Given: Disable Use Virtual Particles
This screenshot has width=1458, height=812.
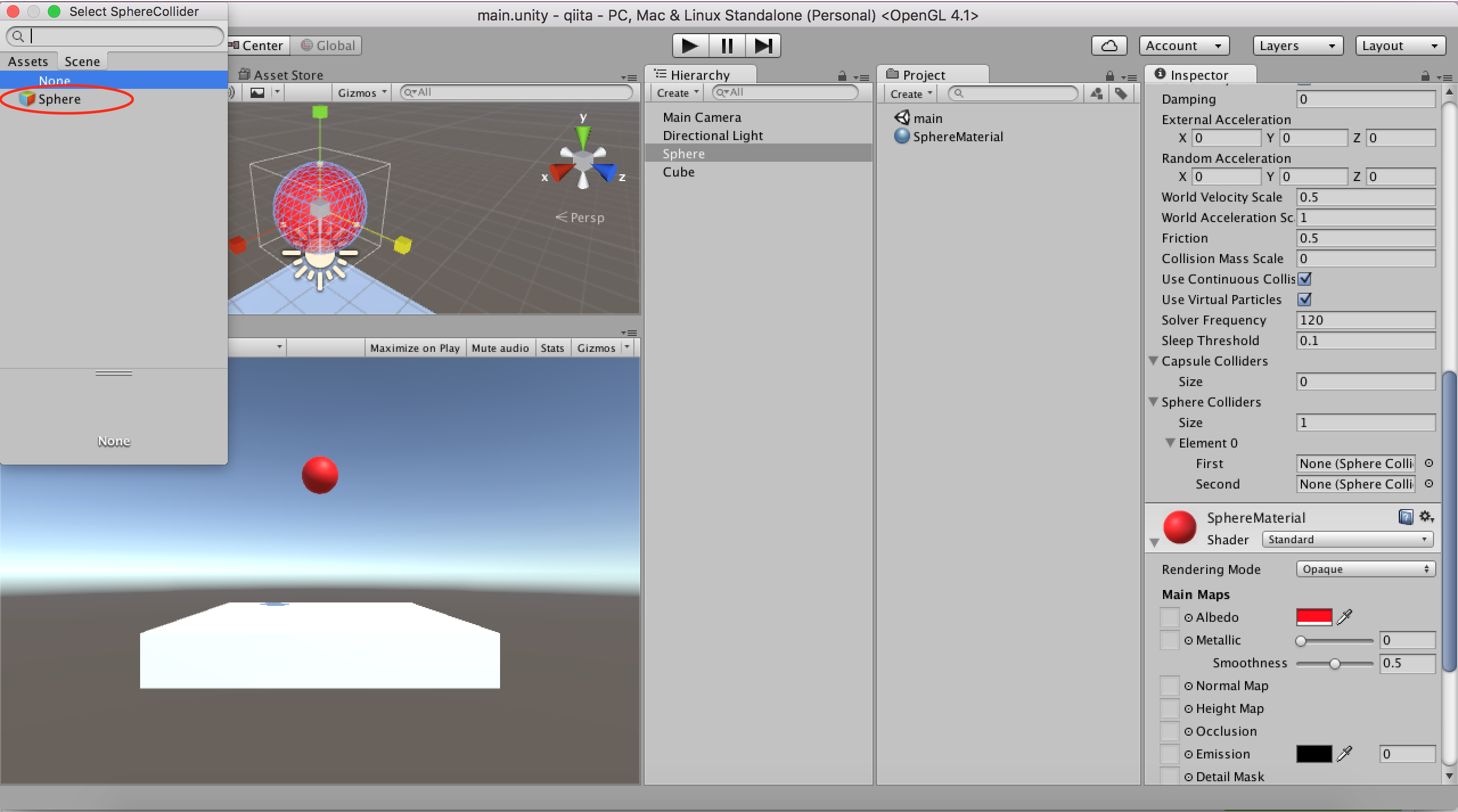Looking at the screenshot, I should click(x=1305, y=300).
